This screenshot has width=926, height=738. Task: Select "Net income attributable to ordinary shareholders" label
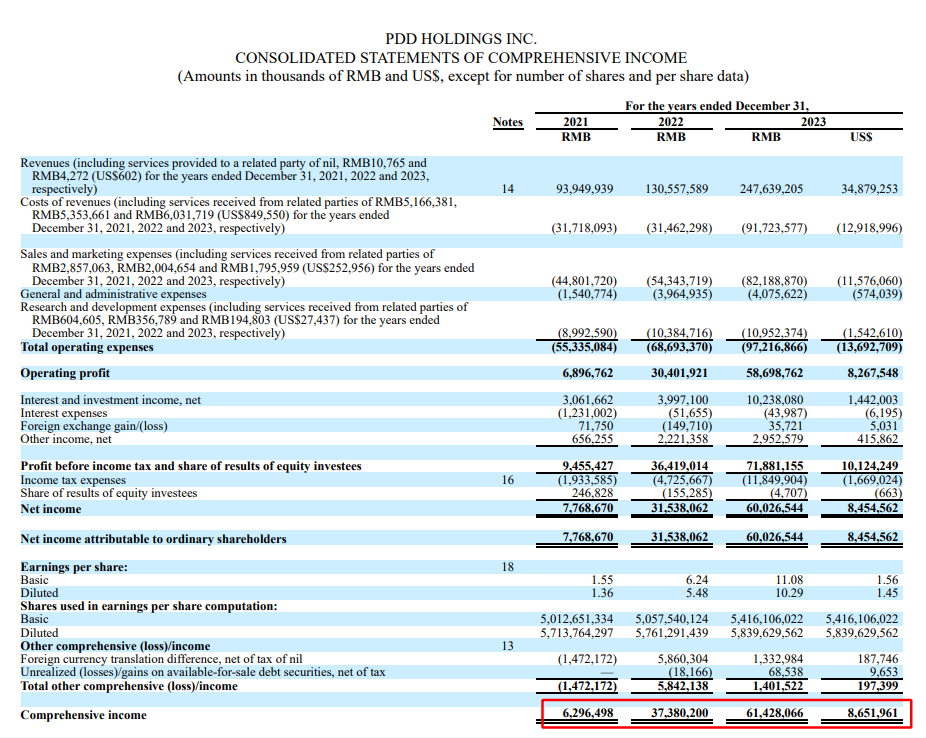154,539
